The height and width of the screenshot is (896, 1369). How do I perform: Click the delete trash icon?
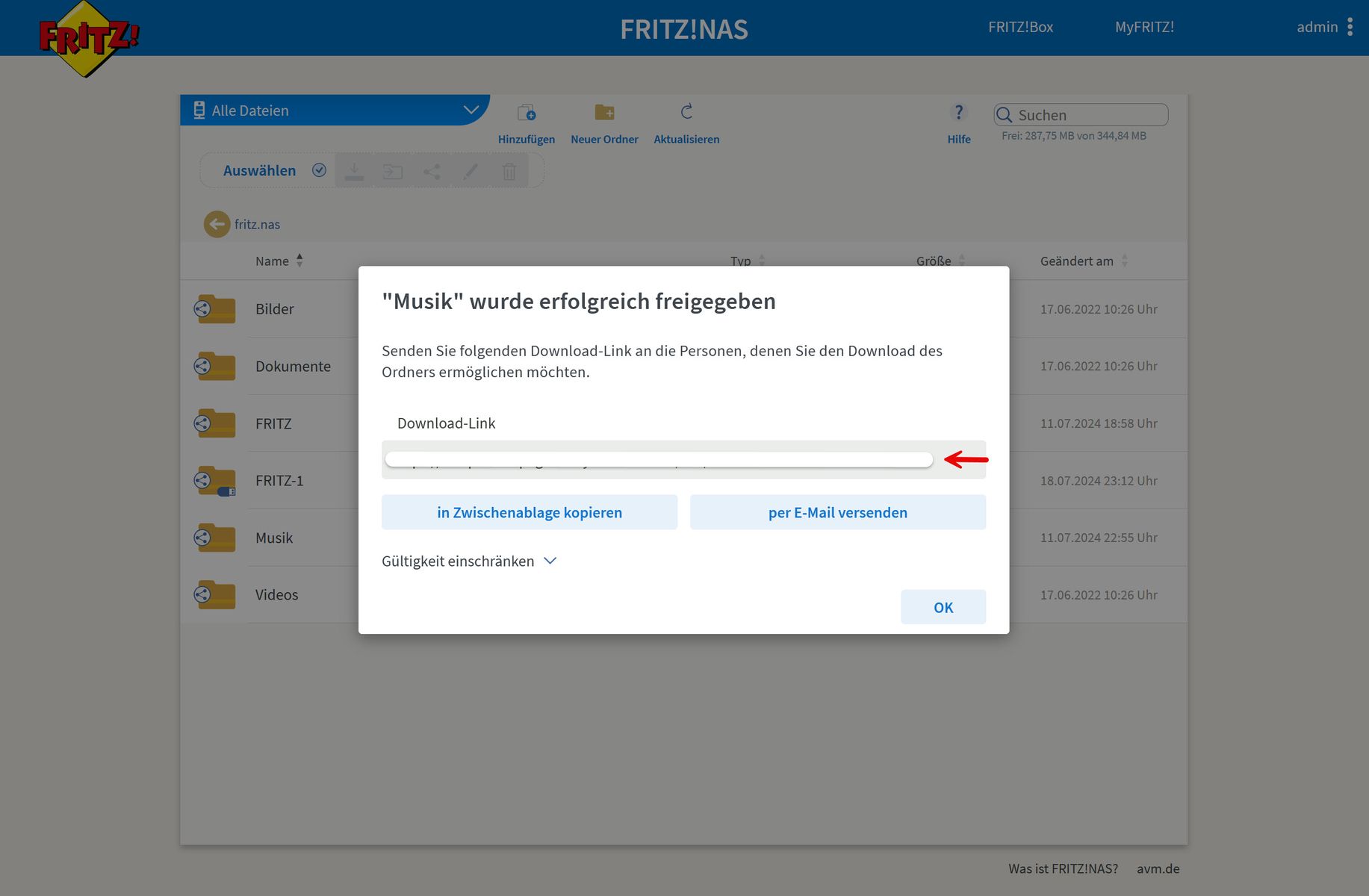(x=509, y=172)
